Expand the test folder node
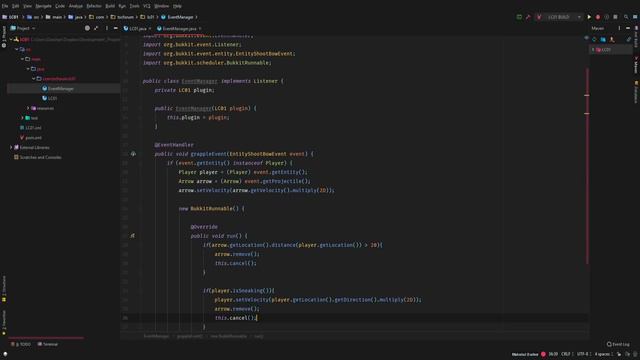Image resolution: width=640 pixels, height=360 pixels. tap(22, 118)
